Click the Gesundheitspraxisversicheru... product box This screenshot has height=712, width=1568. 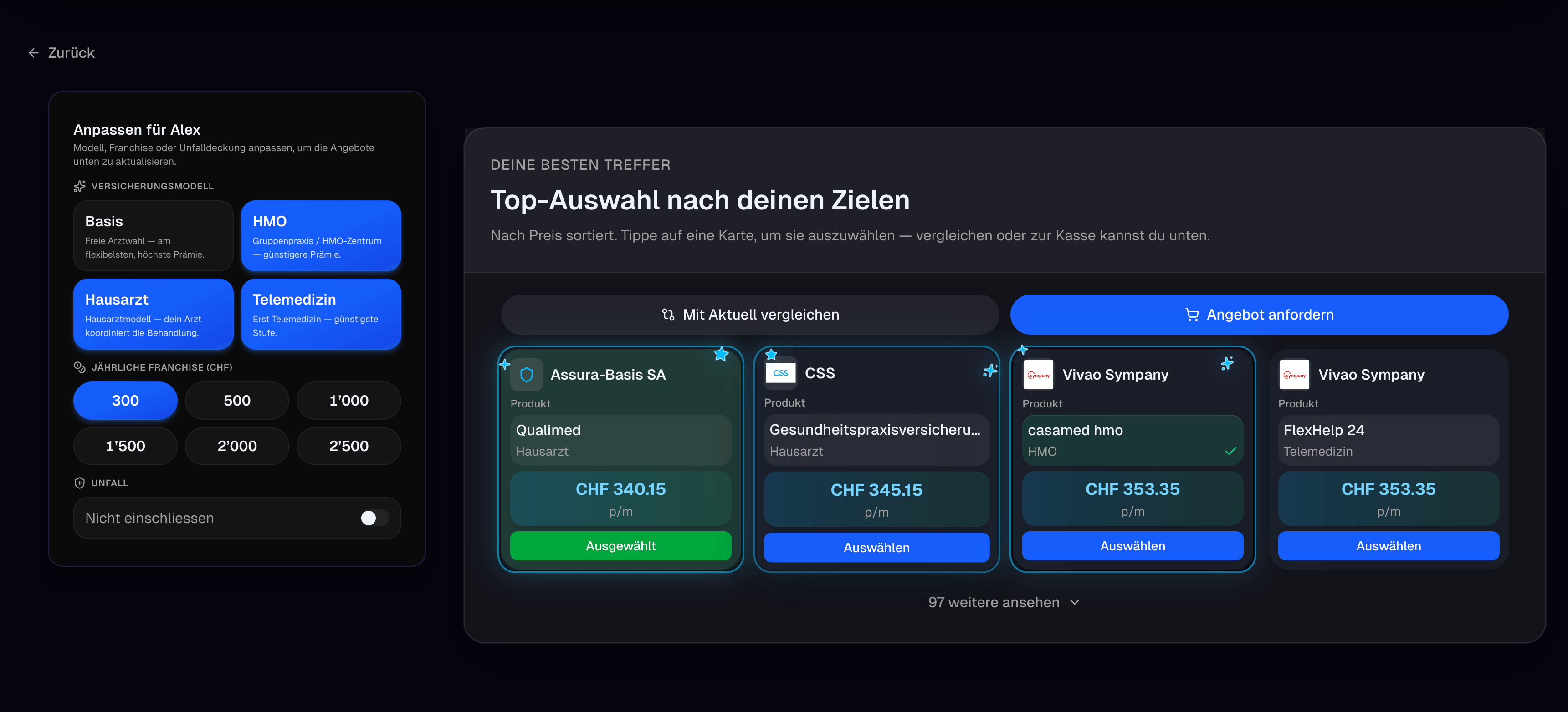[x=876, y=440]
